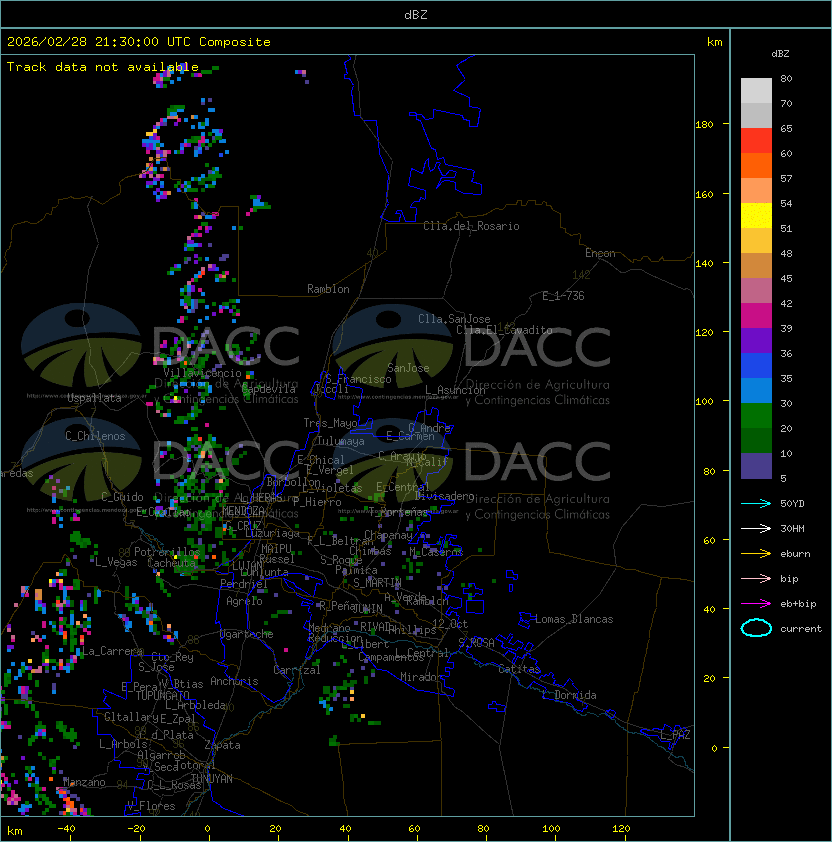
Task: Pick the red swatch between 65 and 60
Action: coord(757,141)
